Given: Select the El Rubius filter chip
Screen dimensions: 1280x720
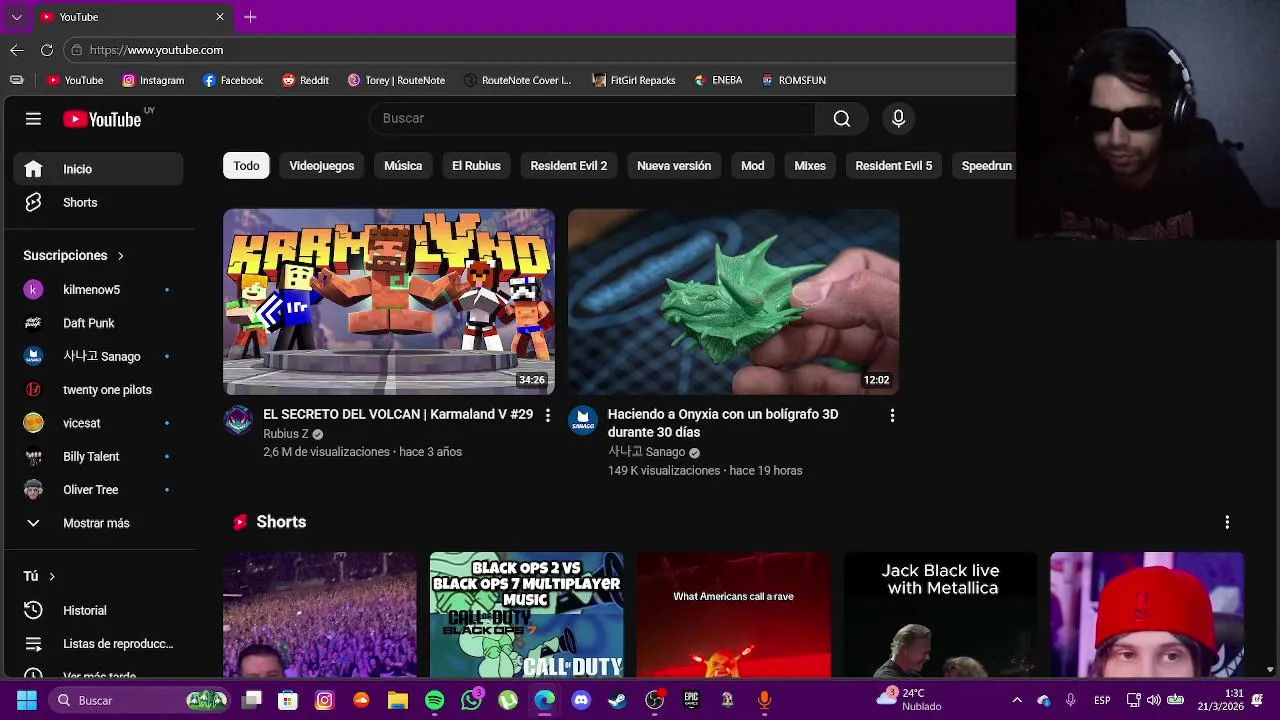Looking at the screenshot, I should [x=476, y=166].
